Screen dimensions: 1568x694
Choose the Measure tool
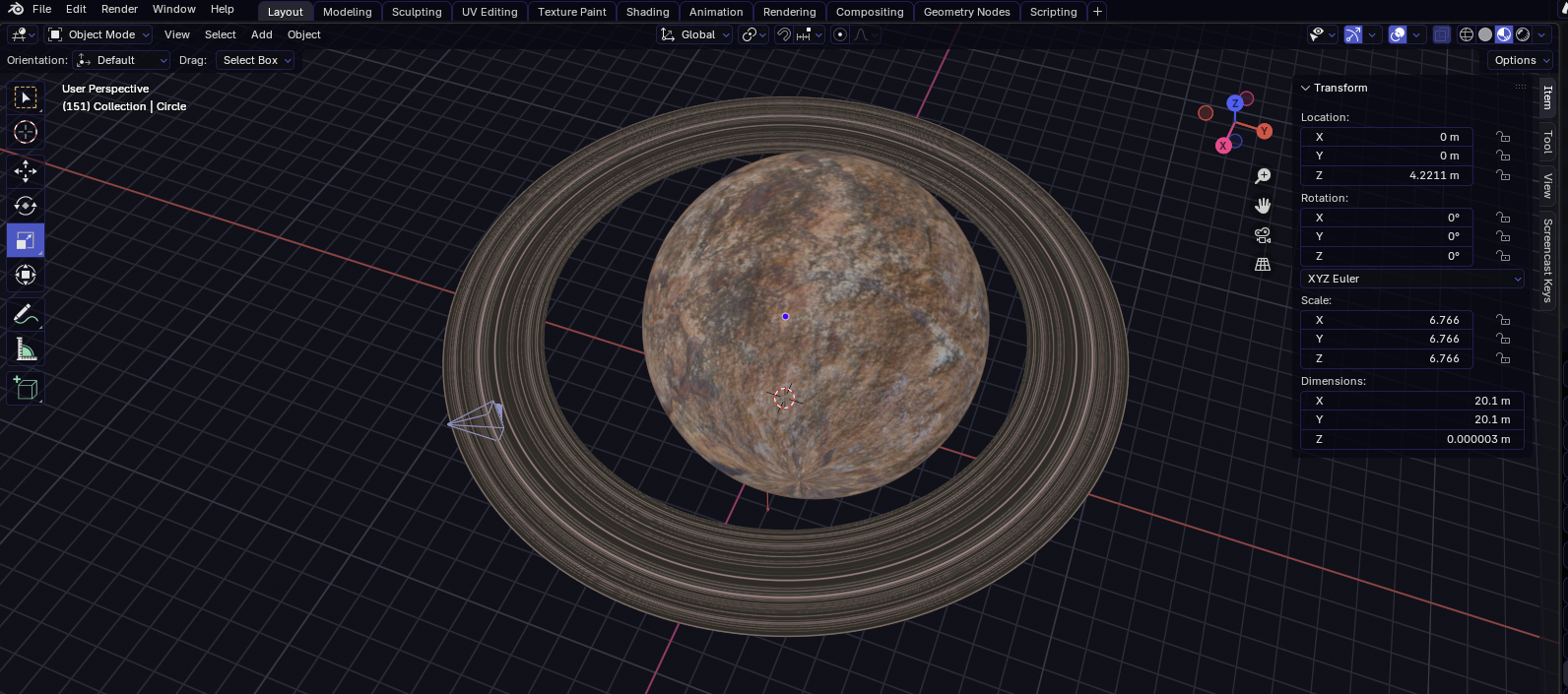tap(26, 349)
